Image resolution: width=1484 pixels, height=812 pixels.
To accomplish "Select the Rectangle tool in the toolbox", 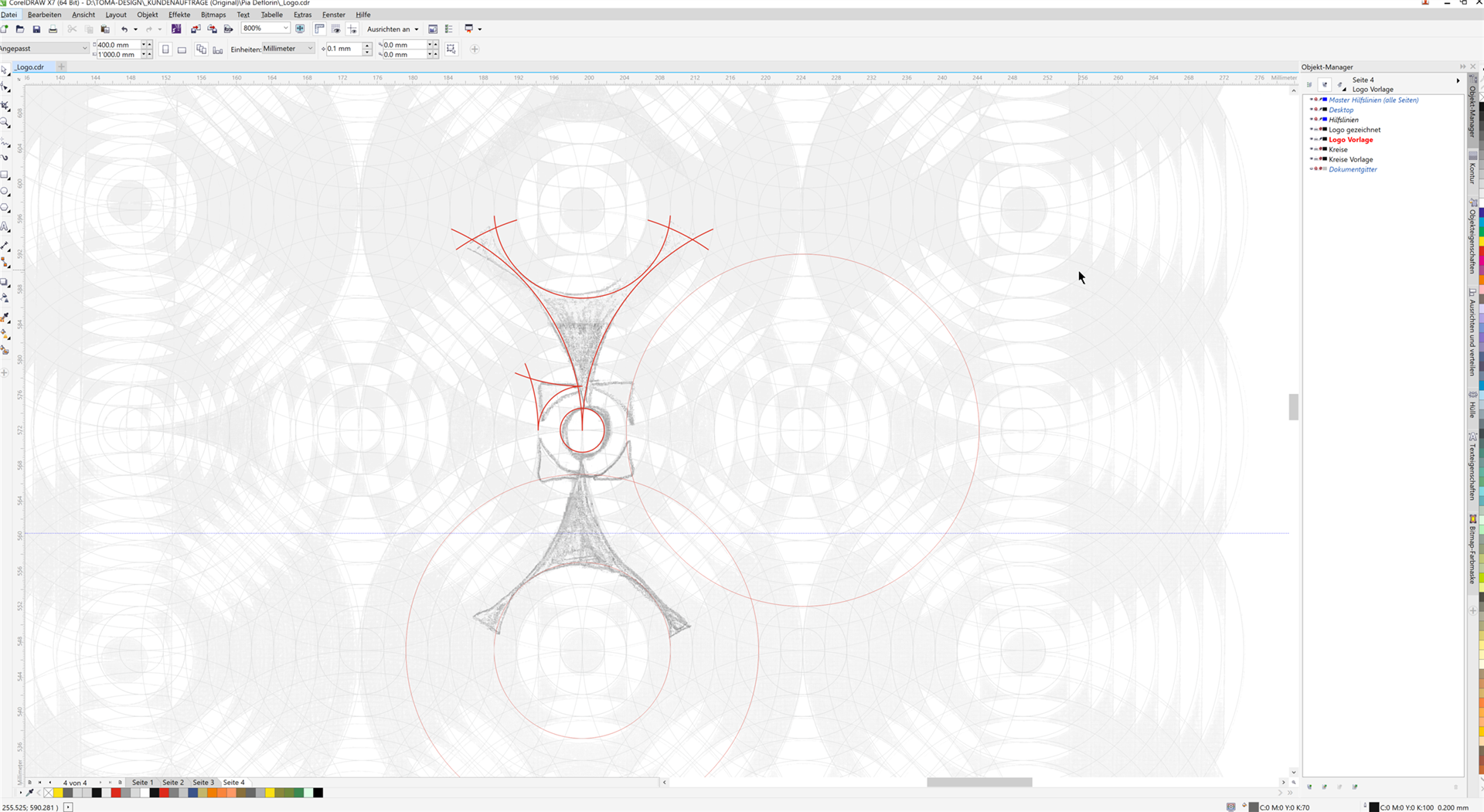I will coord(5,175).
